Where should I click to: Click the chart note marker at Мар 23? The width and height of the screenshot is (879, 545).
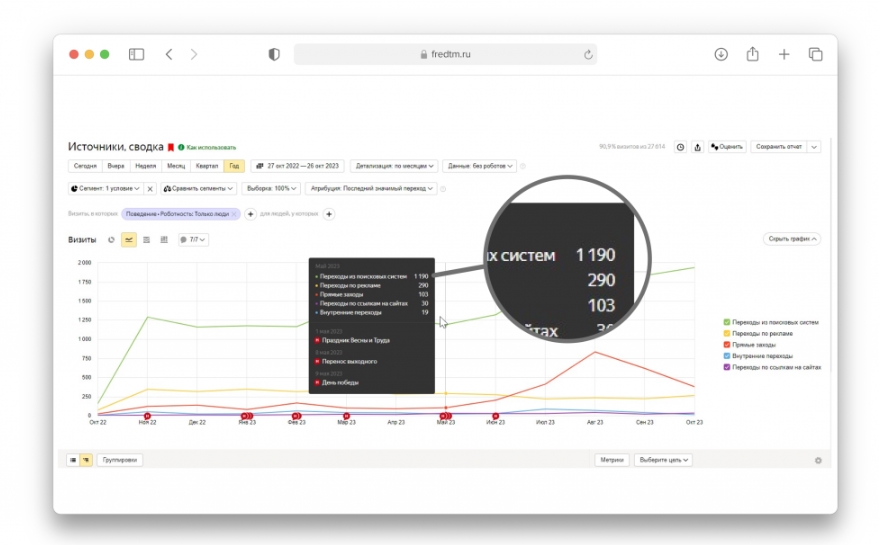346,416
